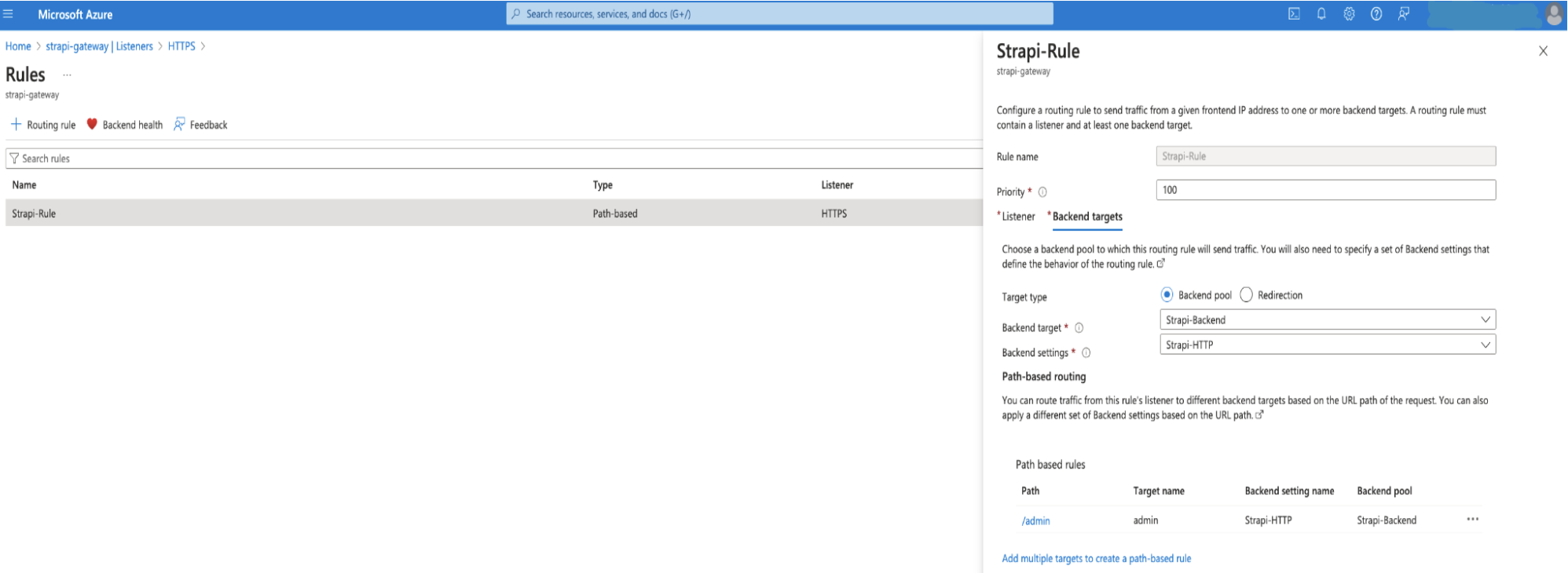Screen dimensions: 1568x573
Task: Click the Microsoft Azure logo text
Action: pyautogui.click(x=75, y=14)
